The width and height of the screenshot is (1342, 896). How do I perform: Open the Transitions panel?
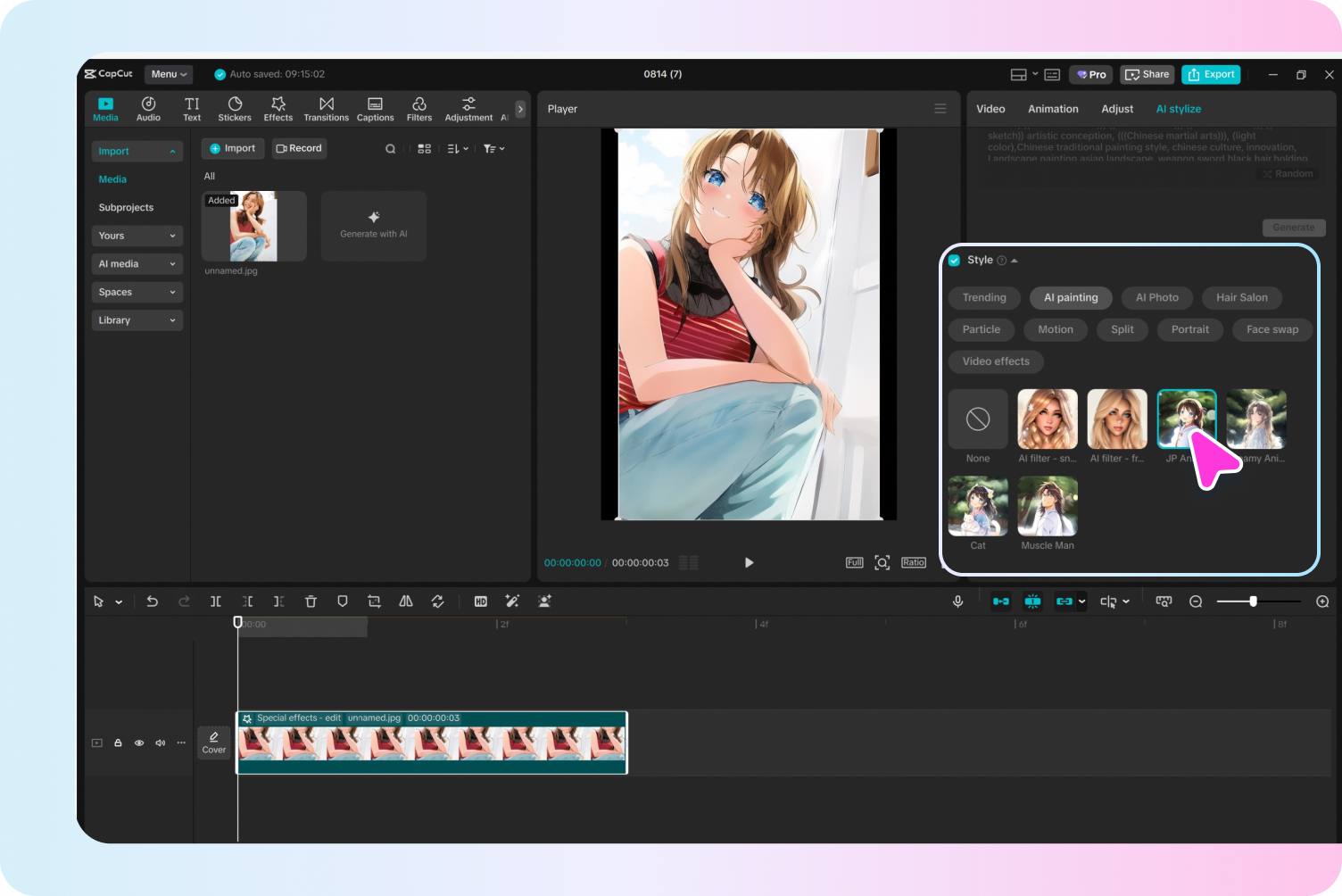(x=326, y=109)
